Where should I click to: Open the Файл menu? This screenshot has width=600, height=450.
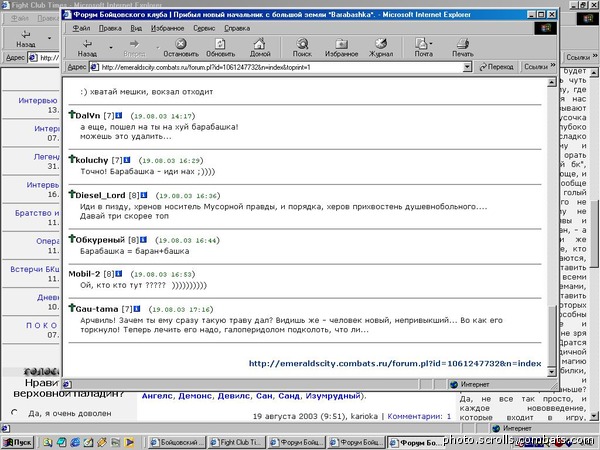[81, 28]
